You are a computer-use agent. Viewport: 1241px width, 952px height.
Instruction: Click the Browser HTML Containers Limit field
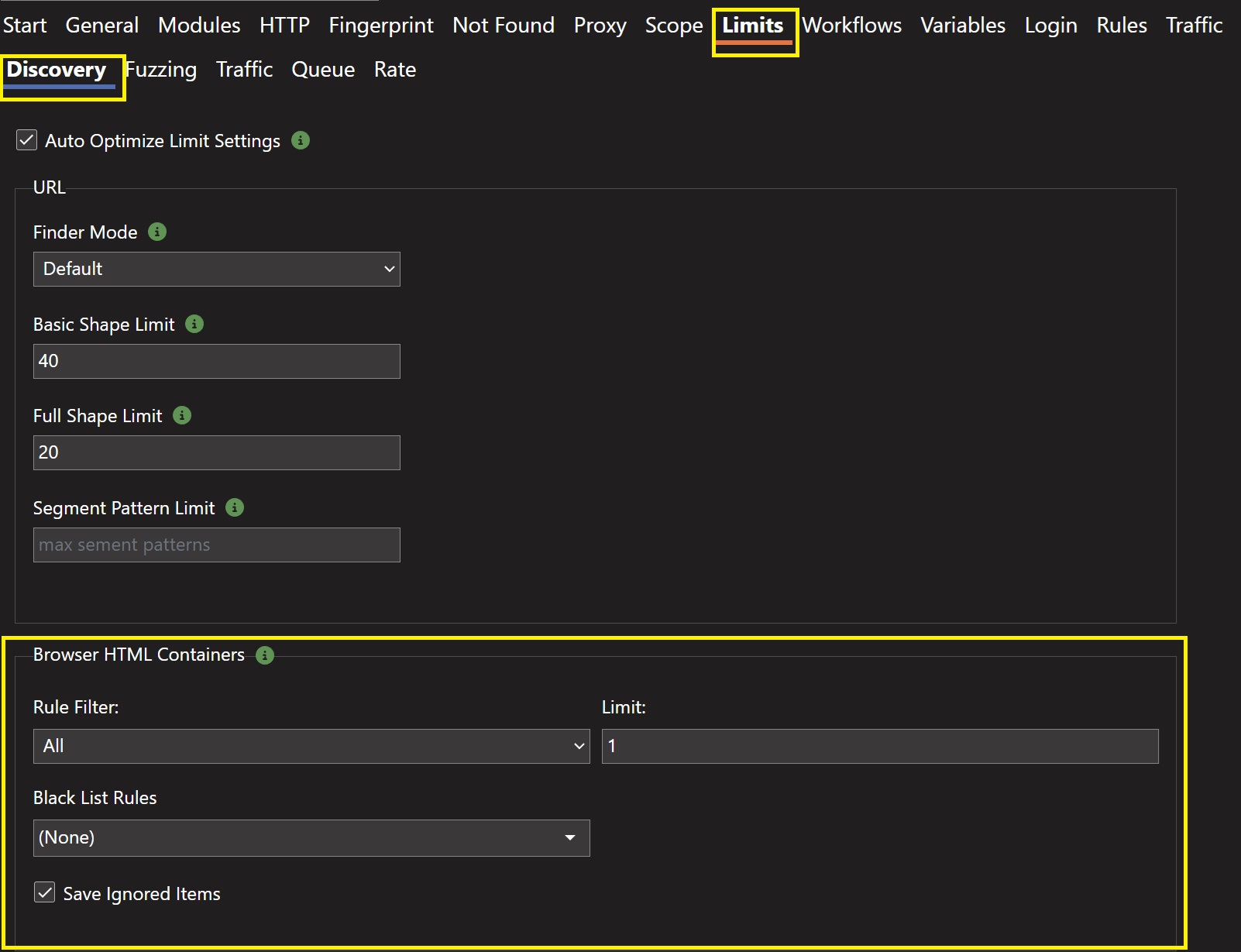tap(879, 746)
